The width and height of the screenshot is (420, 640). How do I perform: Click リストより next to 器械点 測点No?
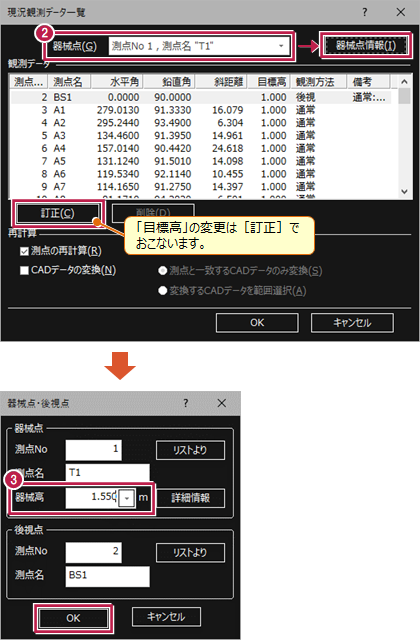(190, 450)
